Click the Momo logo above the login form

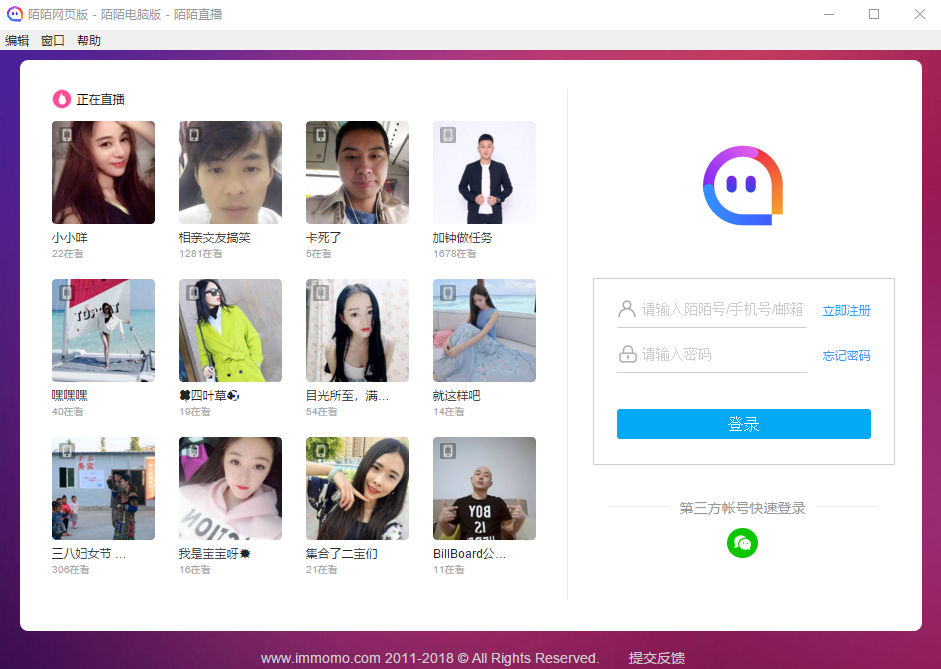coord(742,186)
